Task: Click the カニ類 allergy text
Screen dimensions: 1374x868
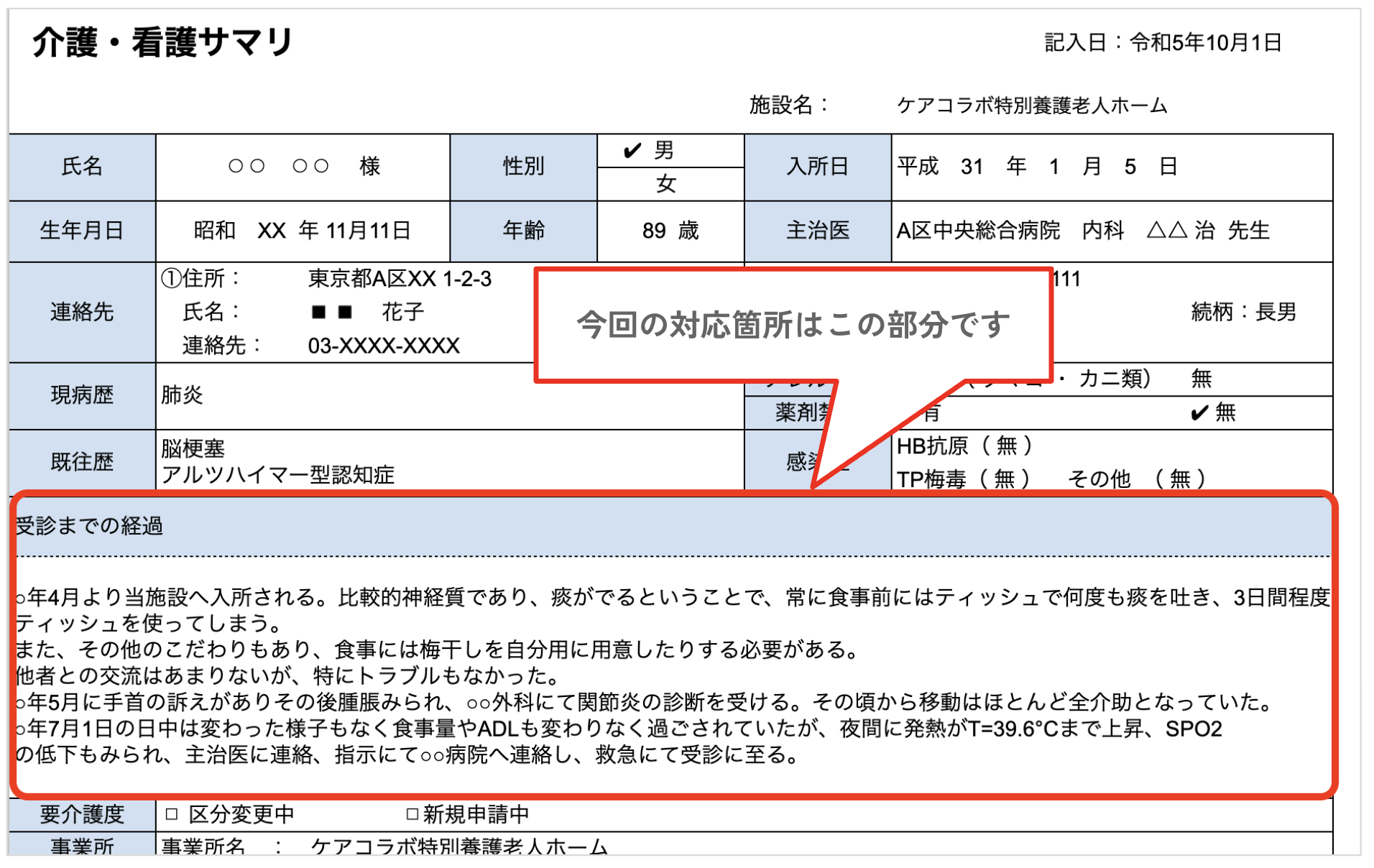Action: [x=1114, y=378]
